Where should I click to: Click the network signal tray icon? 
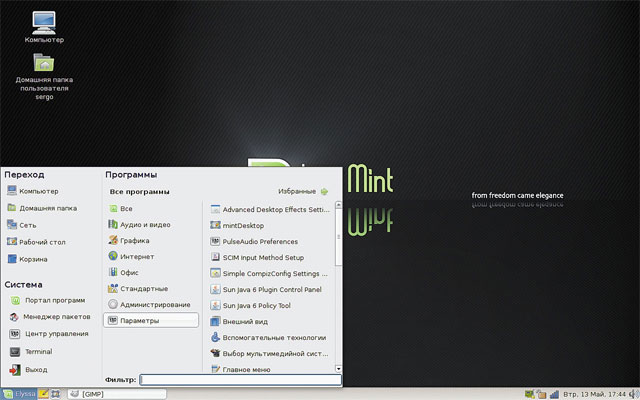pyautogui.click(x=554, y=394)
